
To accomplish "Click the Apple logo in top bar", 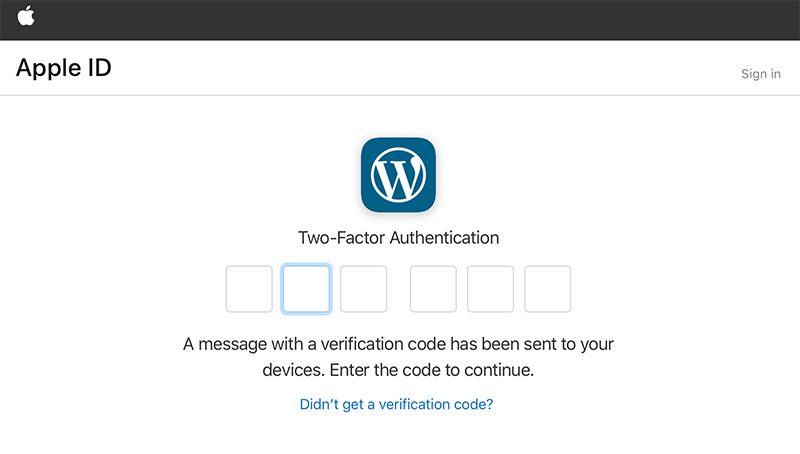I will (26, 16).
